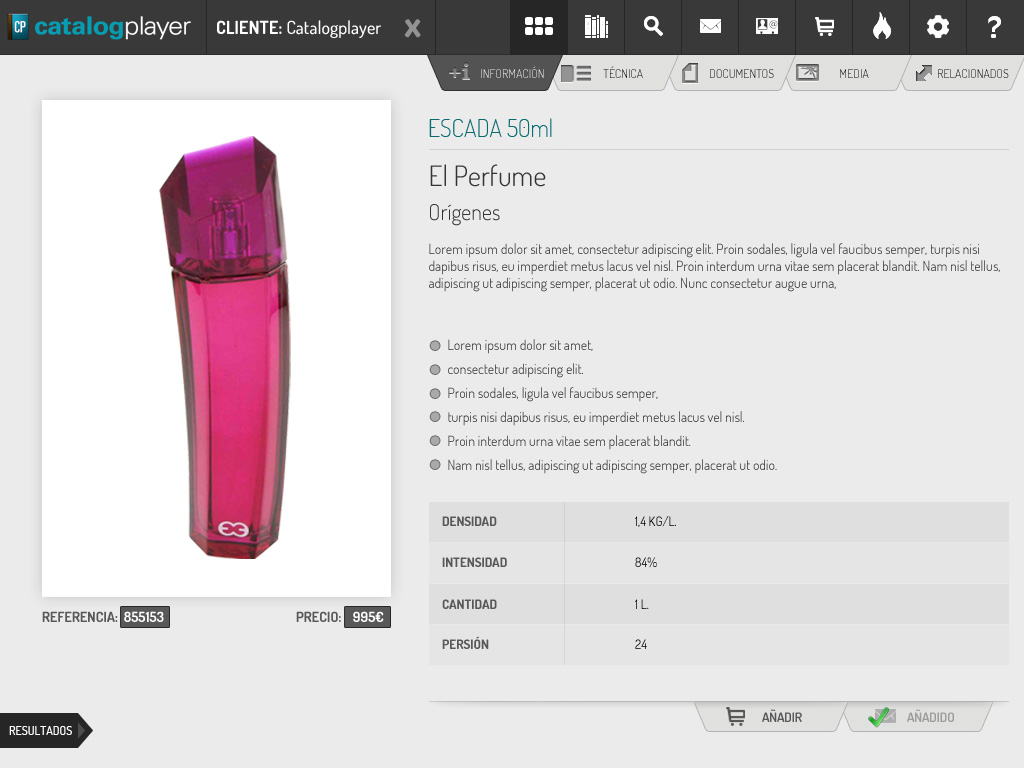Open help question mark icon
The height and width of the screenshot is (768, 1024).
[994, 27]
